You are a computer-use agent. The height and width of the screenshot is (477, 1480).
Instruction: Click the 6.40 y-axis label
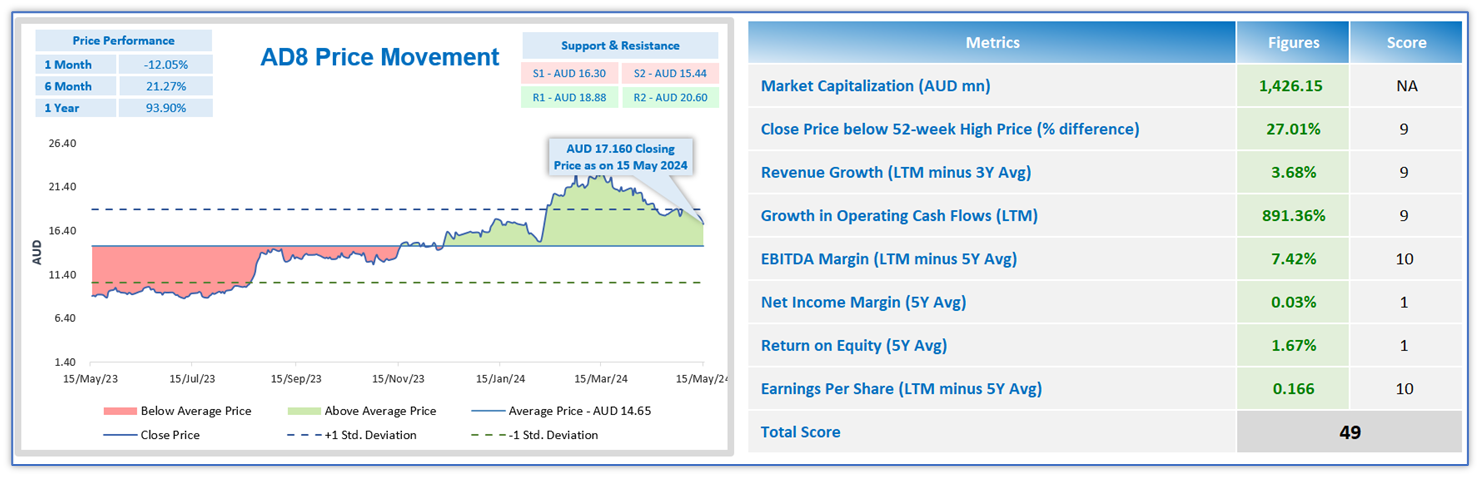(x=64, y=318)
